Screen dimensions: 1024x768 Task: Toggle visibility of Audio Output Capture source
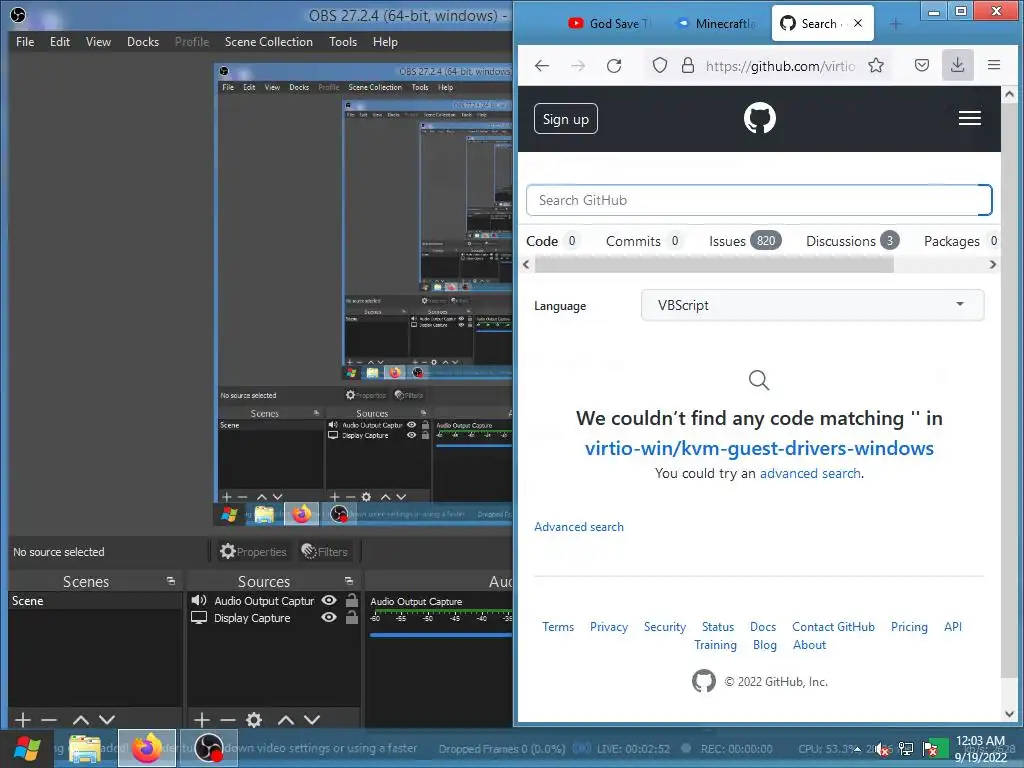click(329, 600)
